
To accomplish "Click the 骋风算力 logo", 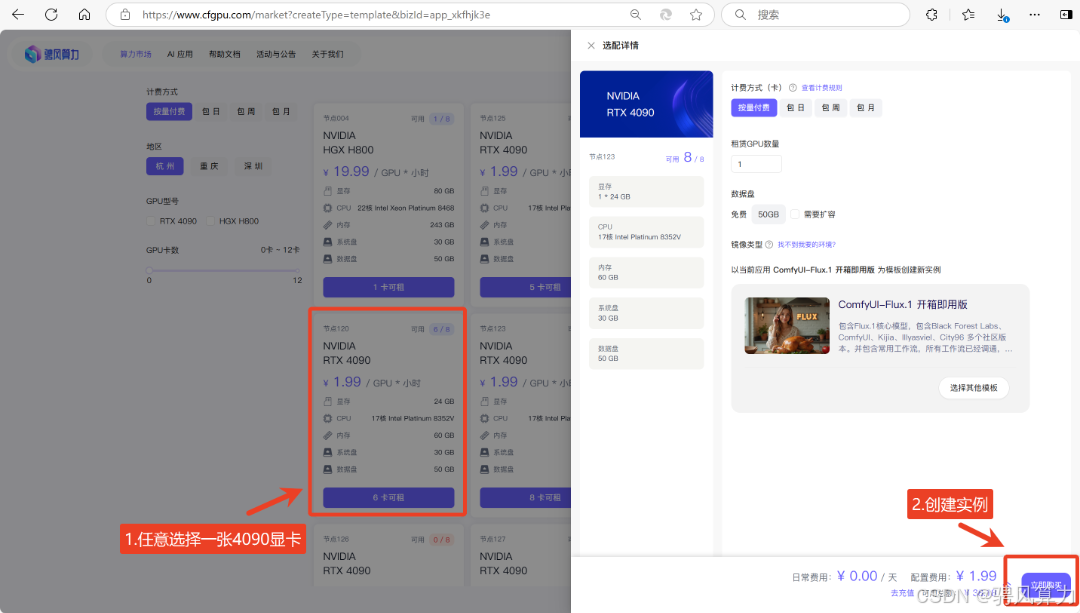I will (52, 54).
